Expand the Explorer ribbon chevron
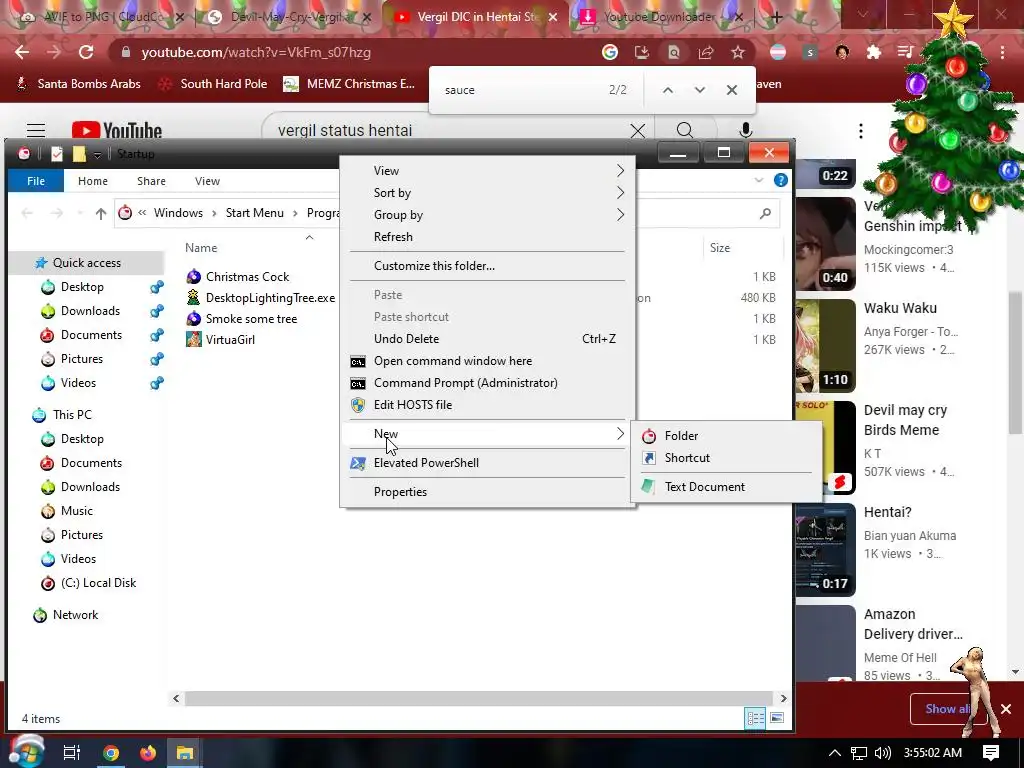Screen dimensions: 1024x768 758,180
